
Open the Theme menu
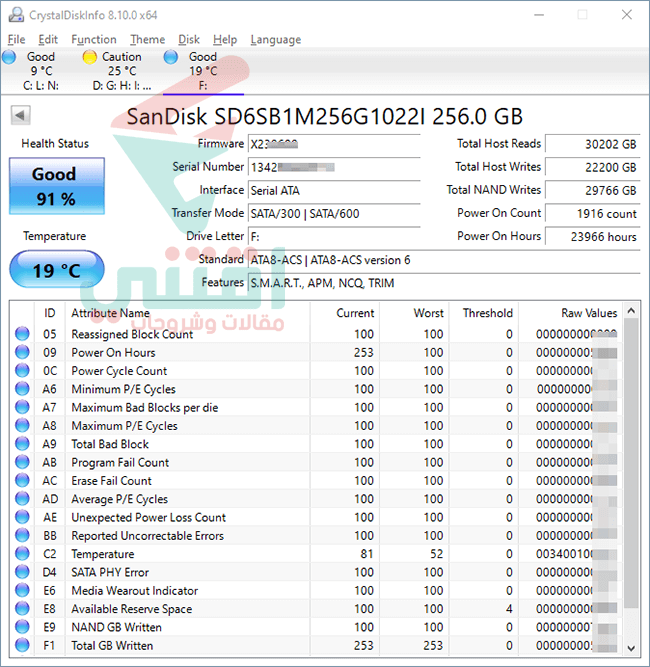148,40
